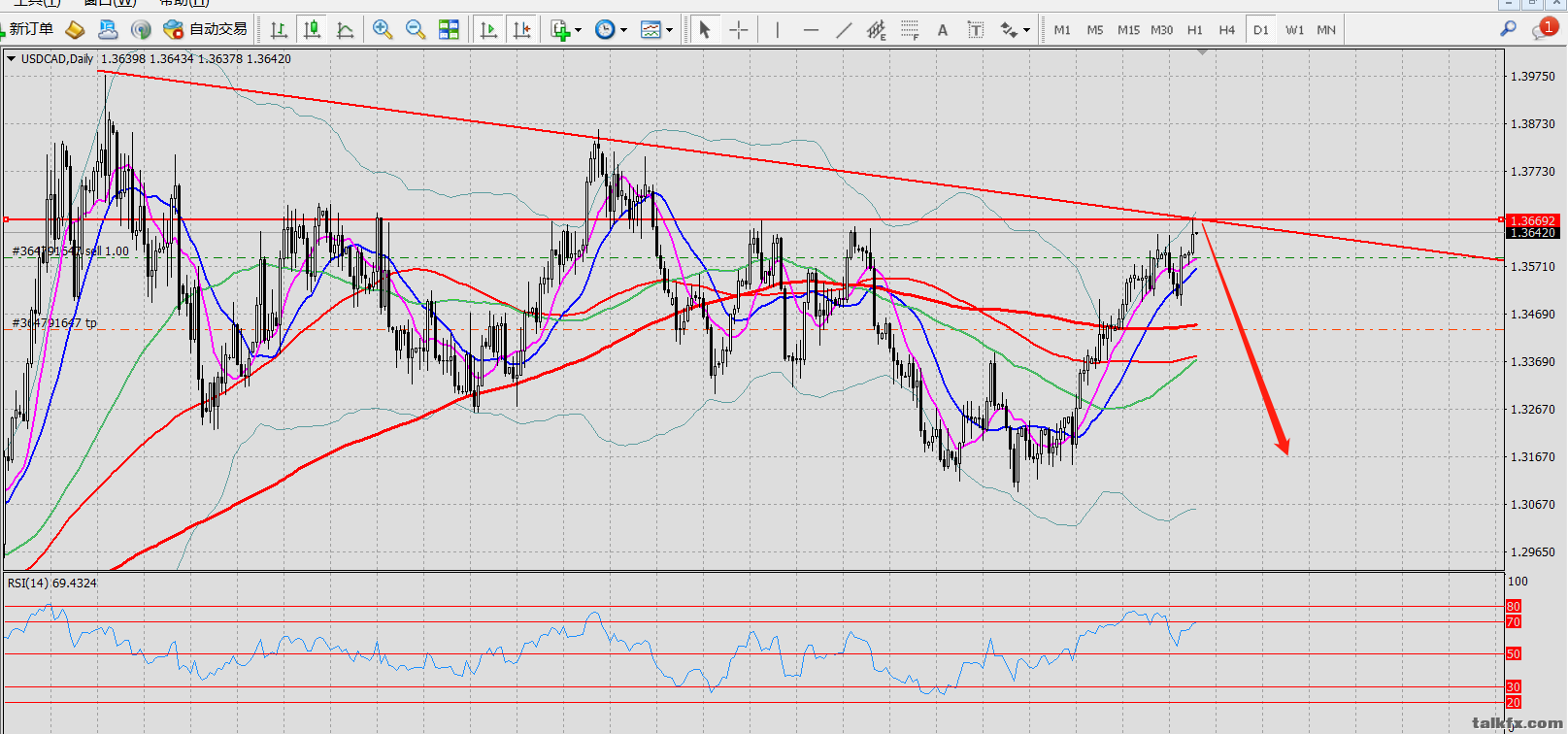Click the chart templates icon

click(651, 29)
